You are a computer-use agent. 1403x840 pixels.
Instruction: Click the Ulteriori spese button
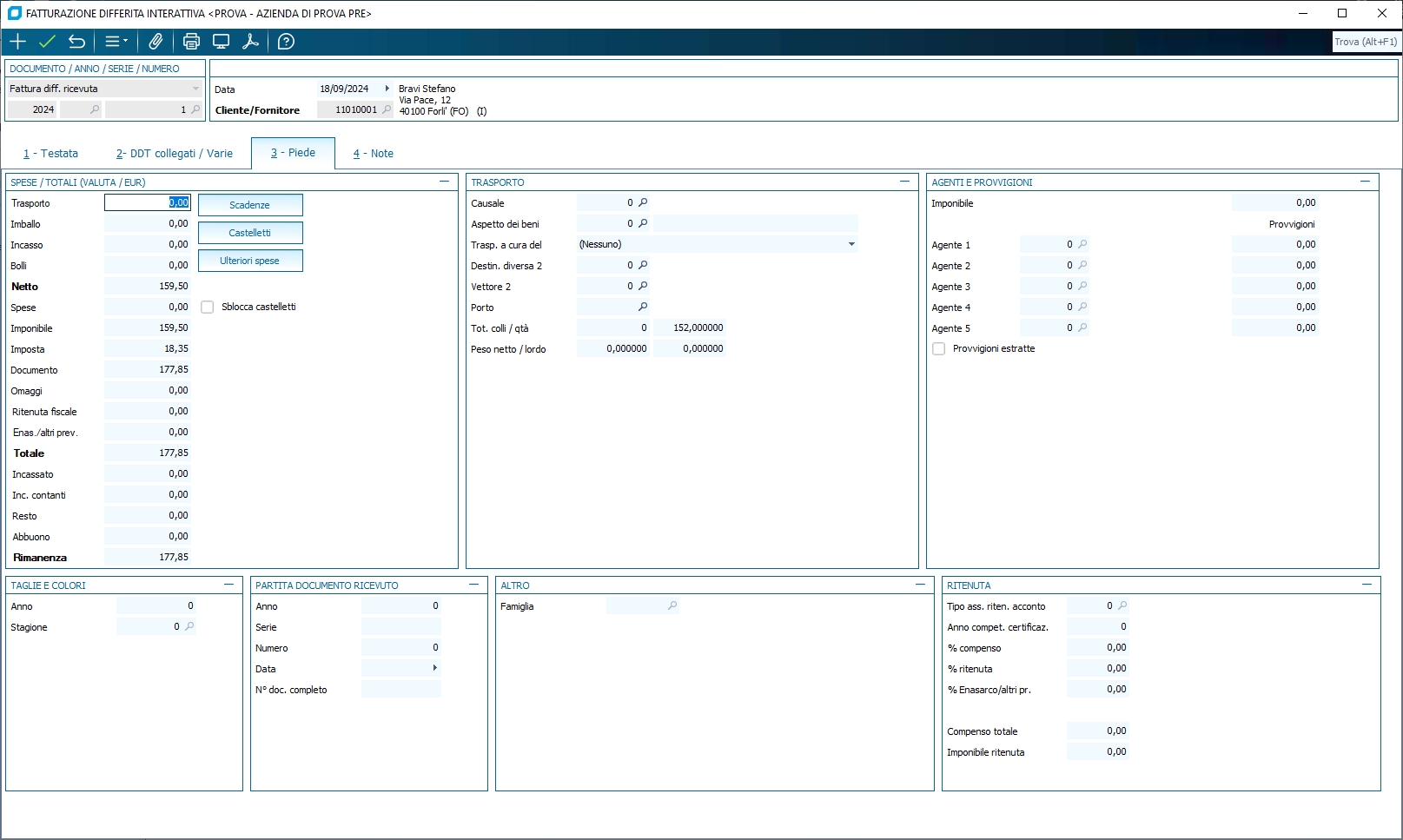[250, 261]
